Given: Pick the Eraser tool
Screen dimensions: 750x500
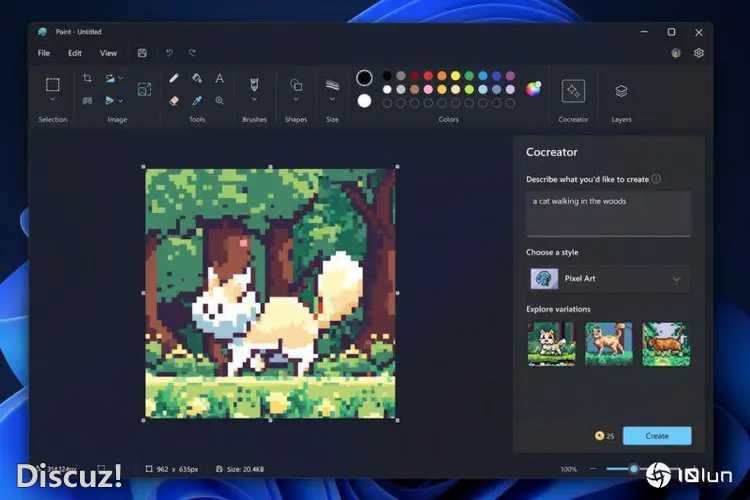Looking at the screenshot, I should (x=174, y=100).
